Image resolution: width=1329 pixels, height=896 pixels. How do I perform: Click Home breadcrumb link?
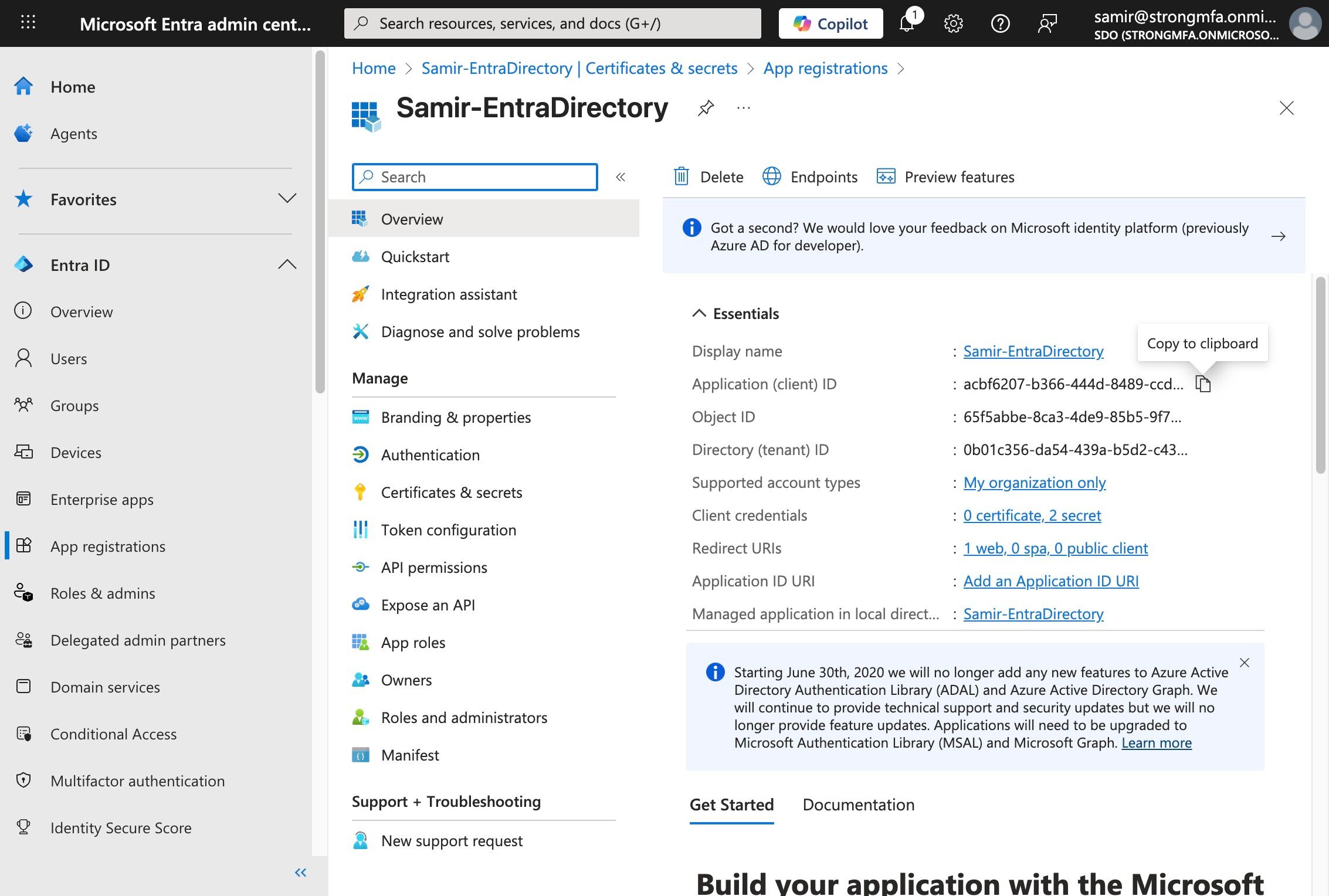click(x=374, y=69)
